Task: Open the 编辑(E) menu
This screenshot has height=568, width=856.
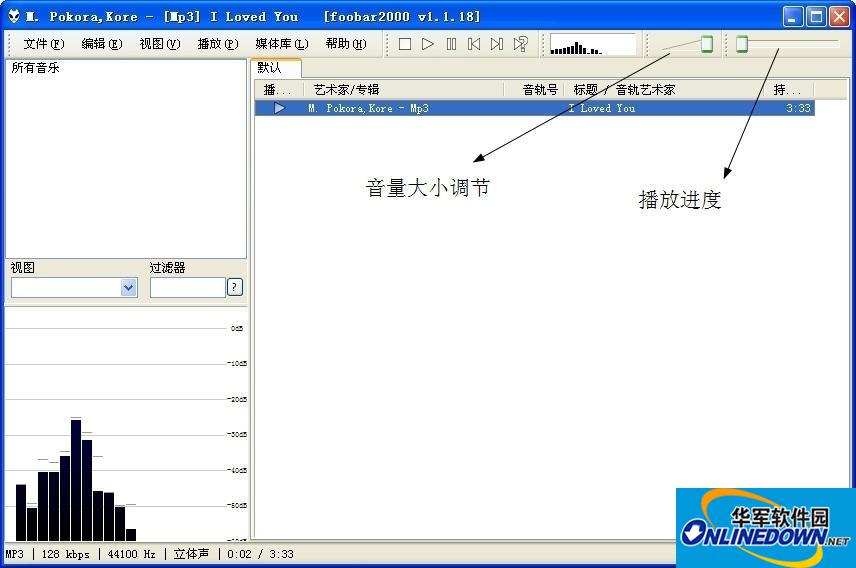Action: [x=102, y=44]
